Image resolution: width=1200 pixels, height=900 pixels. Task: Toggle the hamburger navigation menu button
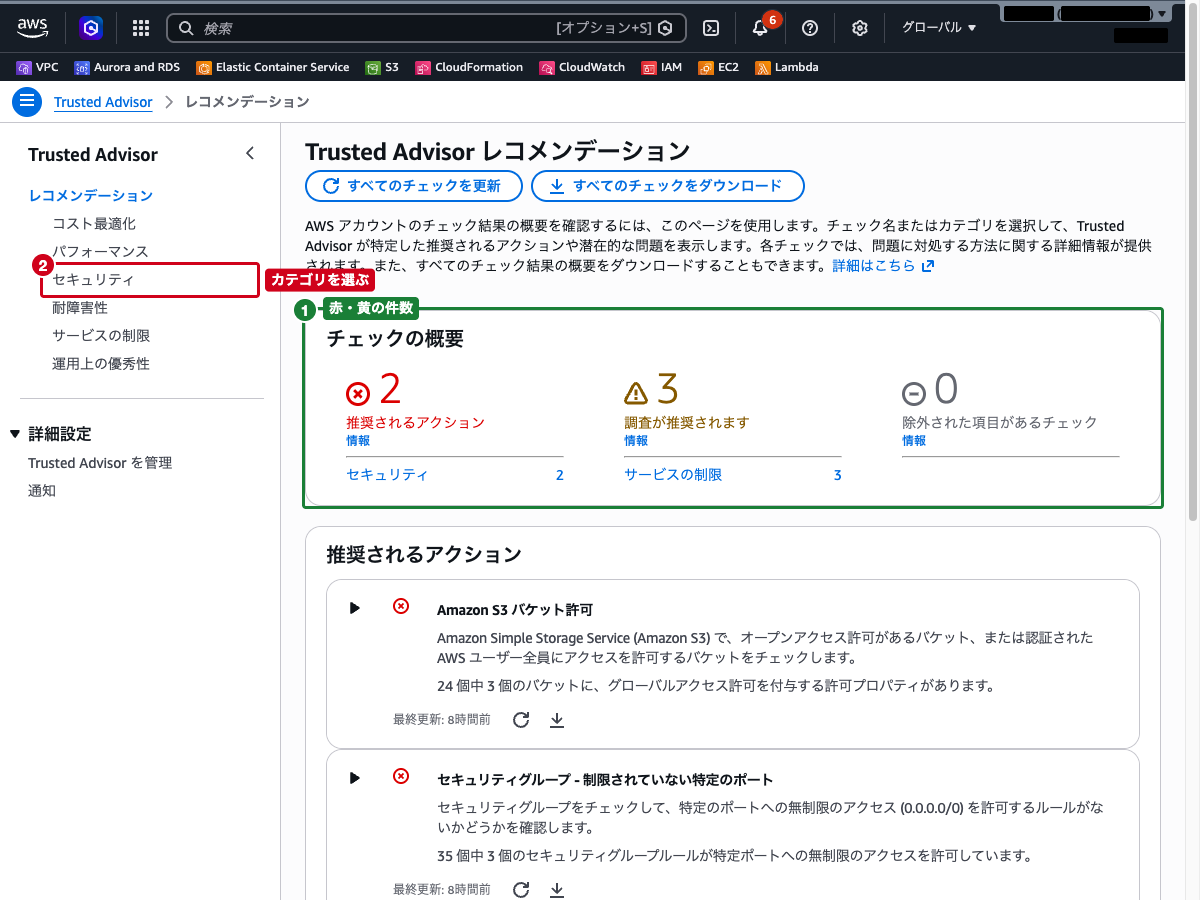coord(27,102)
